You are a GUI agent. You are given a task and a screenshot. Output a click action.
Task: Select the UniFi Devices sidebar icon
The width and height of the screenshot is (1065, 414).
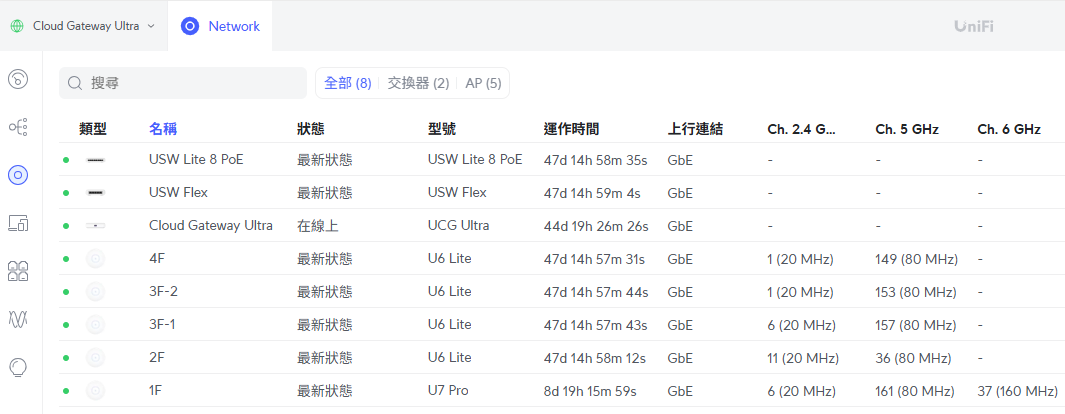click(18, 175)
